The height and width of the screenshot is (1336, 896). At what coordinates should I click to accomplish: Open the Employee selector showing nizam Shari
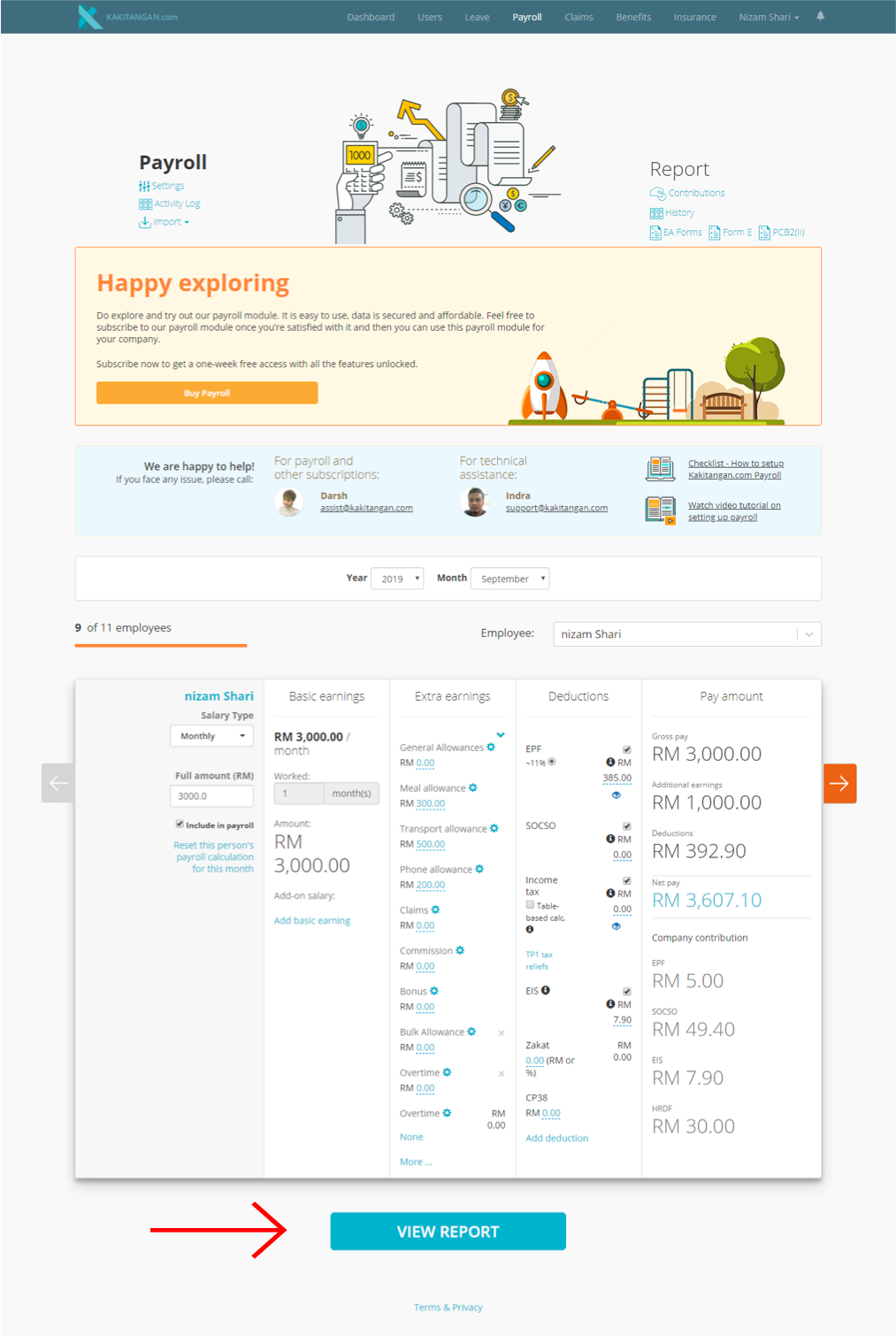coord(687,634)
